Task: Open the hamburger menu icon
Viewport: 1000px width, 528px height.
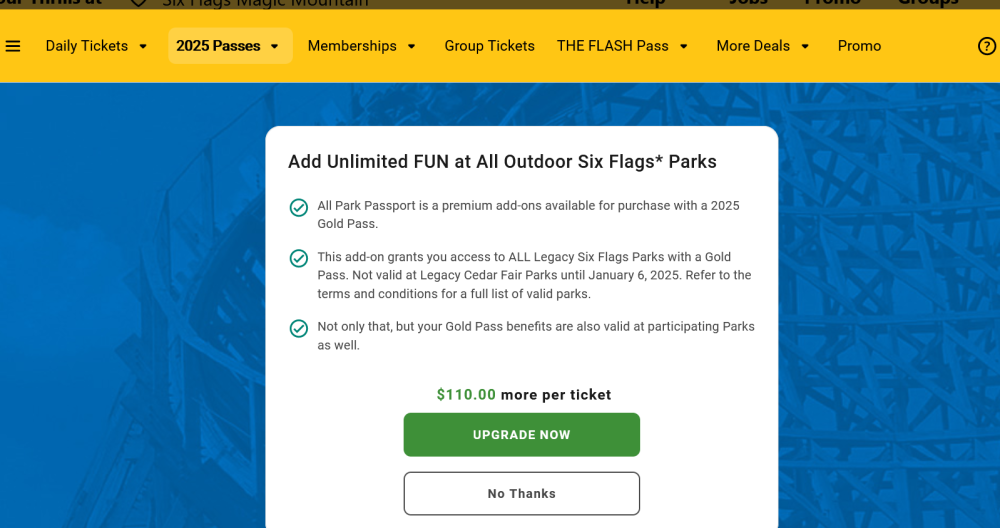Action: [x=13, y=46]
